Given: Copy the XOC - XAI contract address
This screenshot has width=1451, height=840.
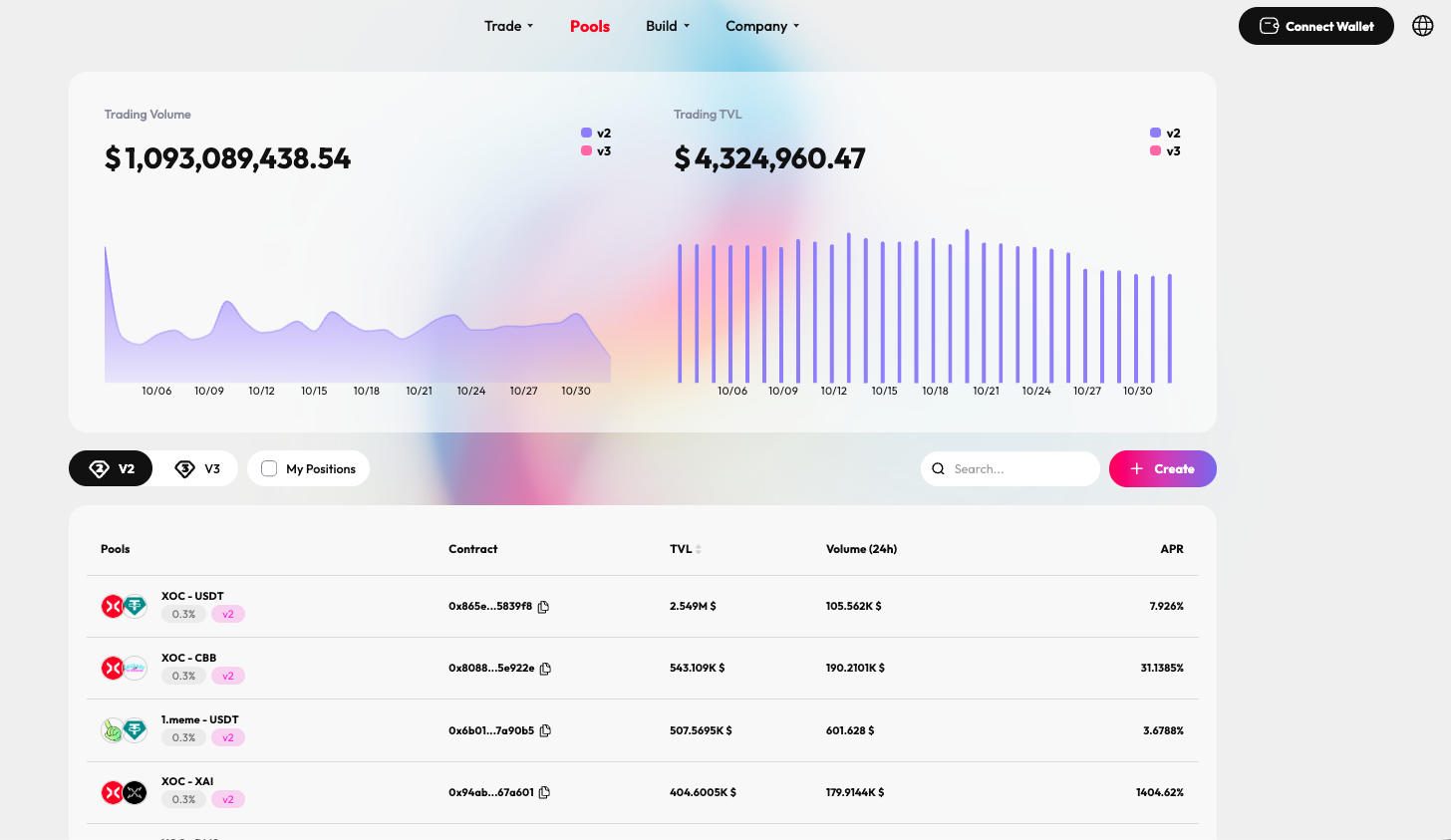Looking at the screenshot, I should (x=544, y=793).
